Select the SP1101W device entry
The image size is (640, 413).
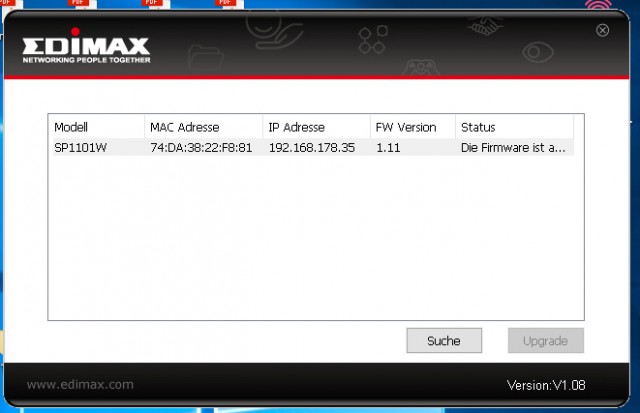coord(313,147)
